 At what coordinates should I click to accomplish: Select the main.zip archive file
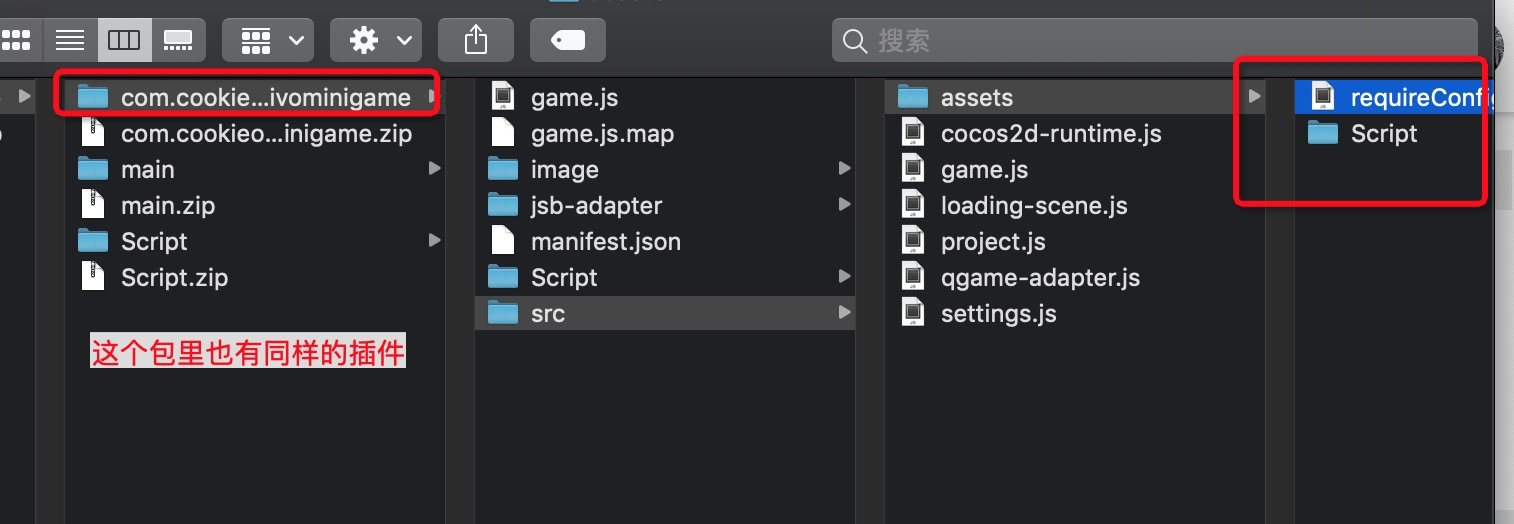click(x=167, y=205)
